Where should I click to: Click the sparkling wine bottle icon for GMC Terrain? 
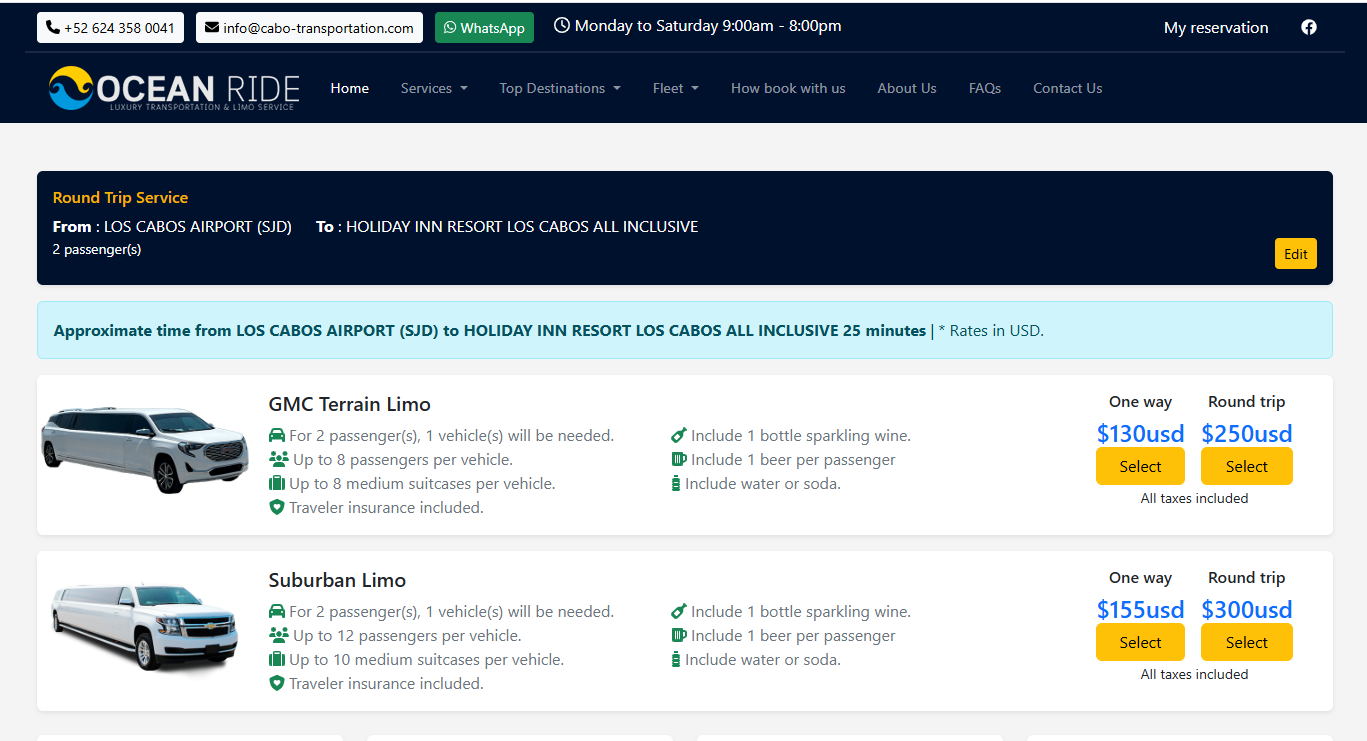coord(679,436)
